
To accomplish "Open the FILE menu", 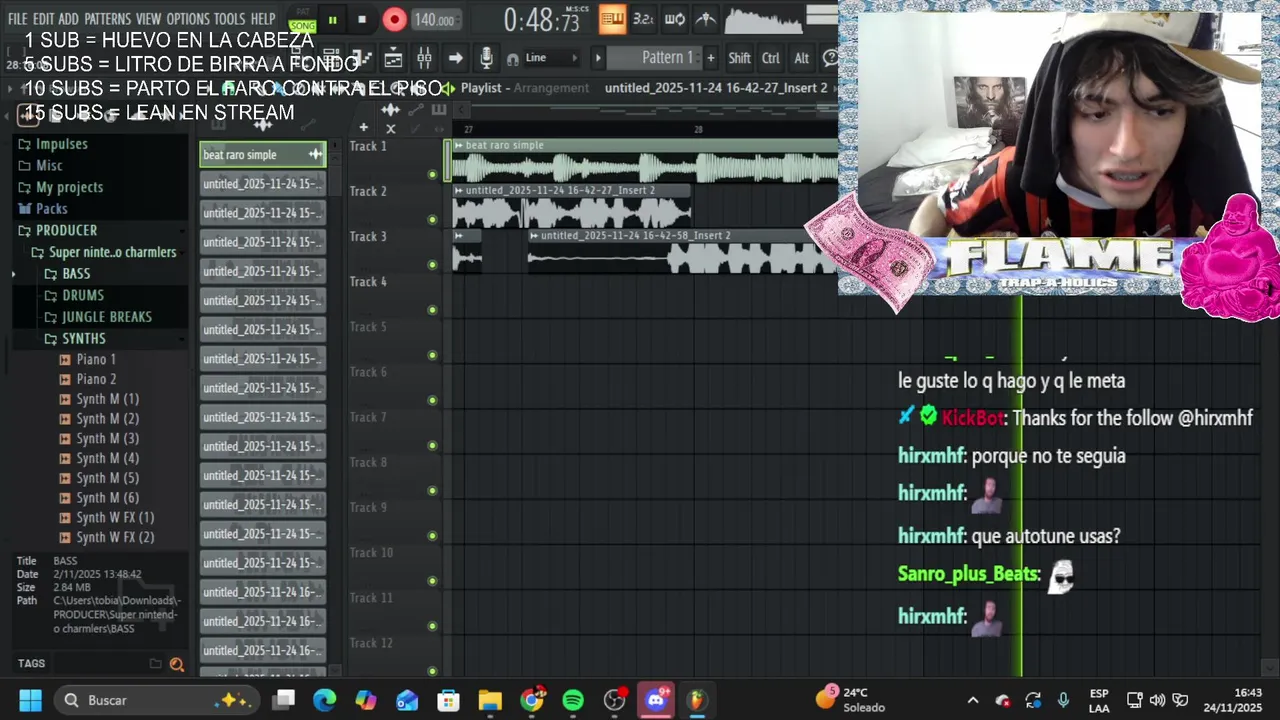I will tap(17, 19).
